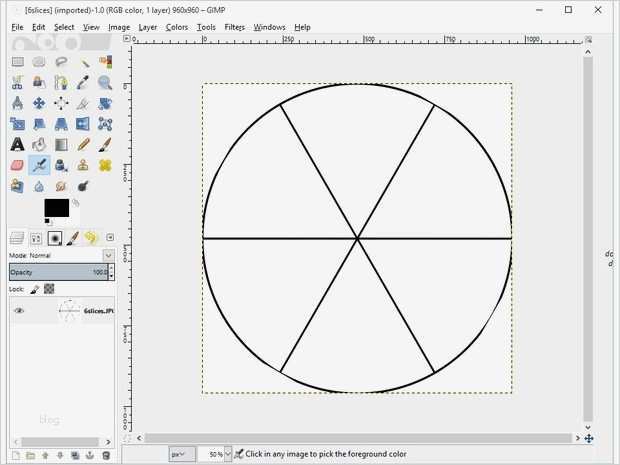The image size is (620, 465).
Task: Select the Heal tool
Action: 105,165
